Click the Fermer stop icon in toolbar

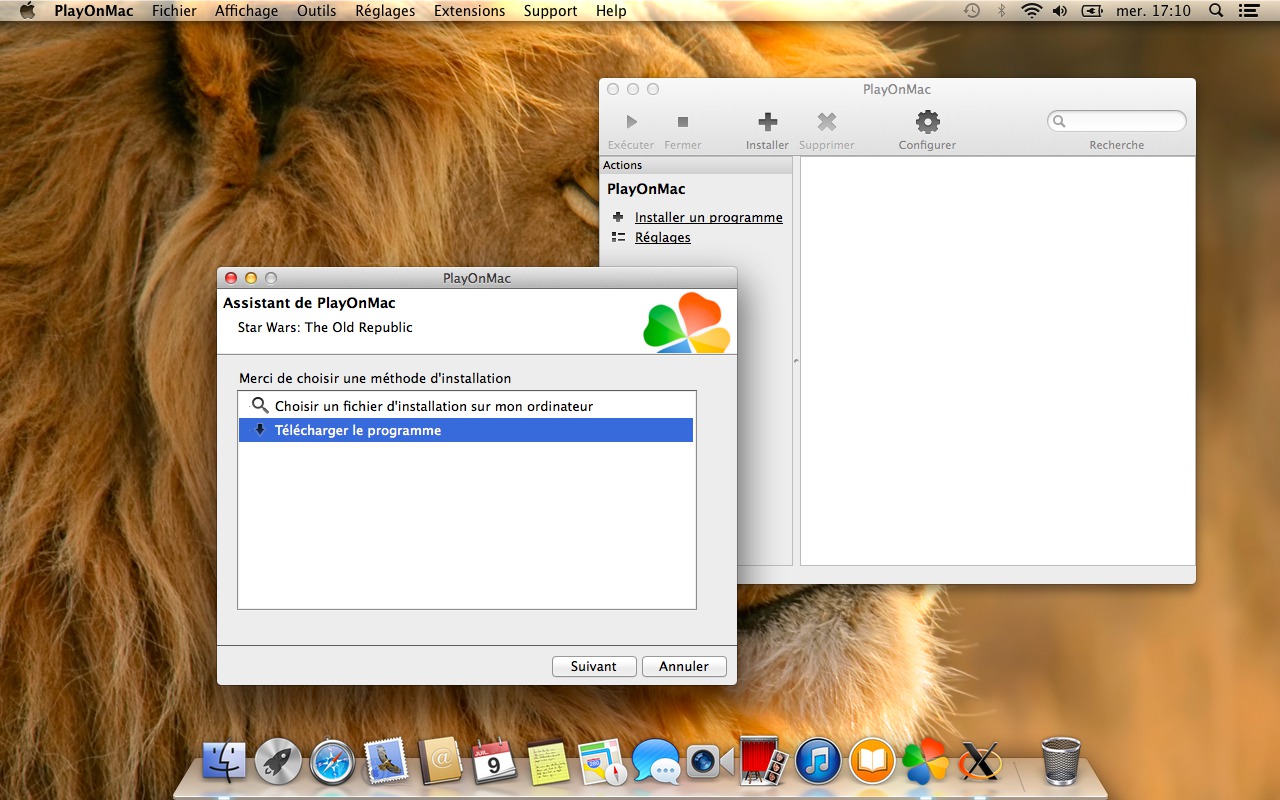tap(683, 122)
